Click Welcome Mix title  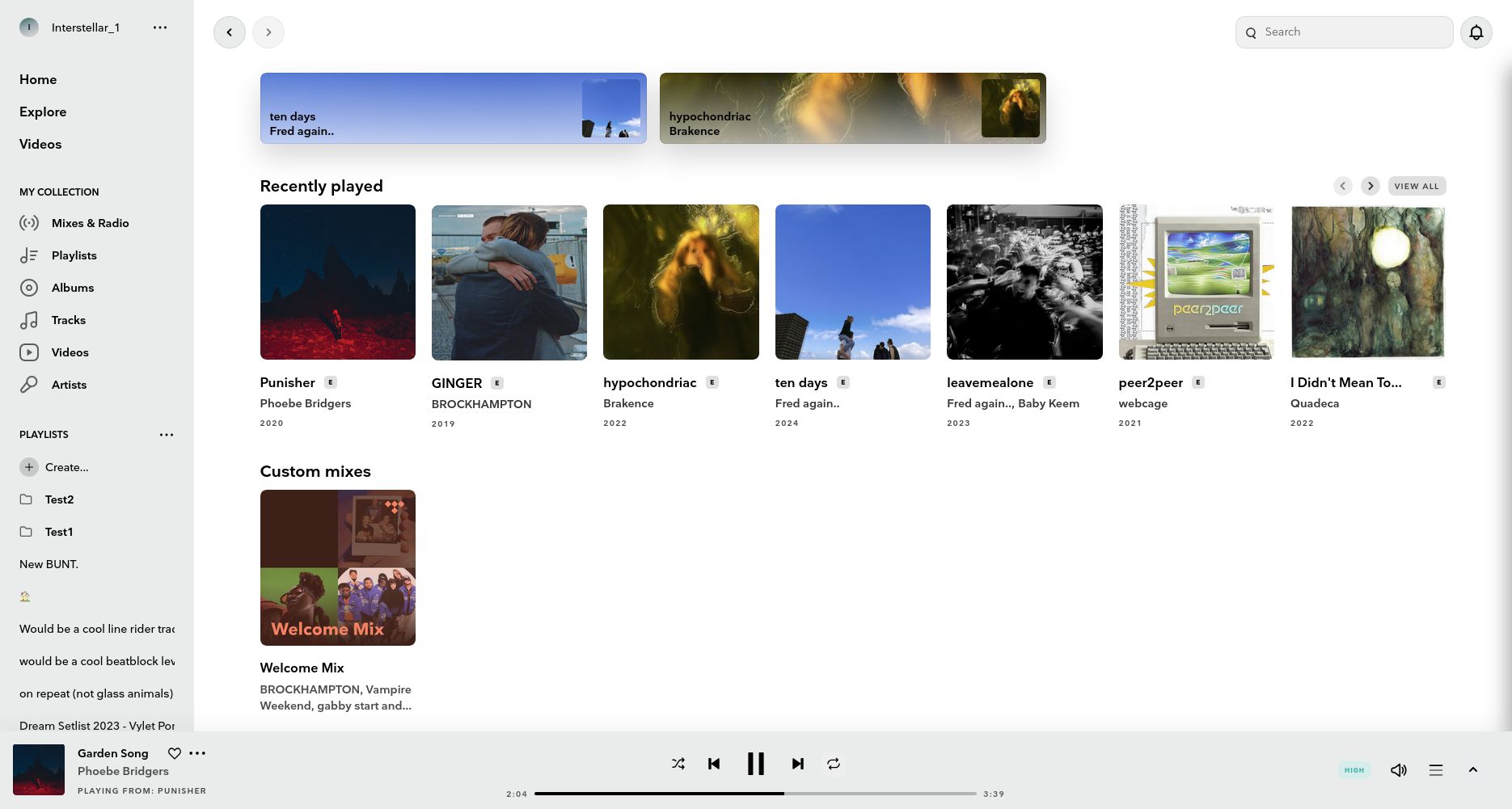tap(302, 668)
